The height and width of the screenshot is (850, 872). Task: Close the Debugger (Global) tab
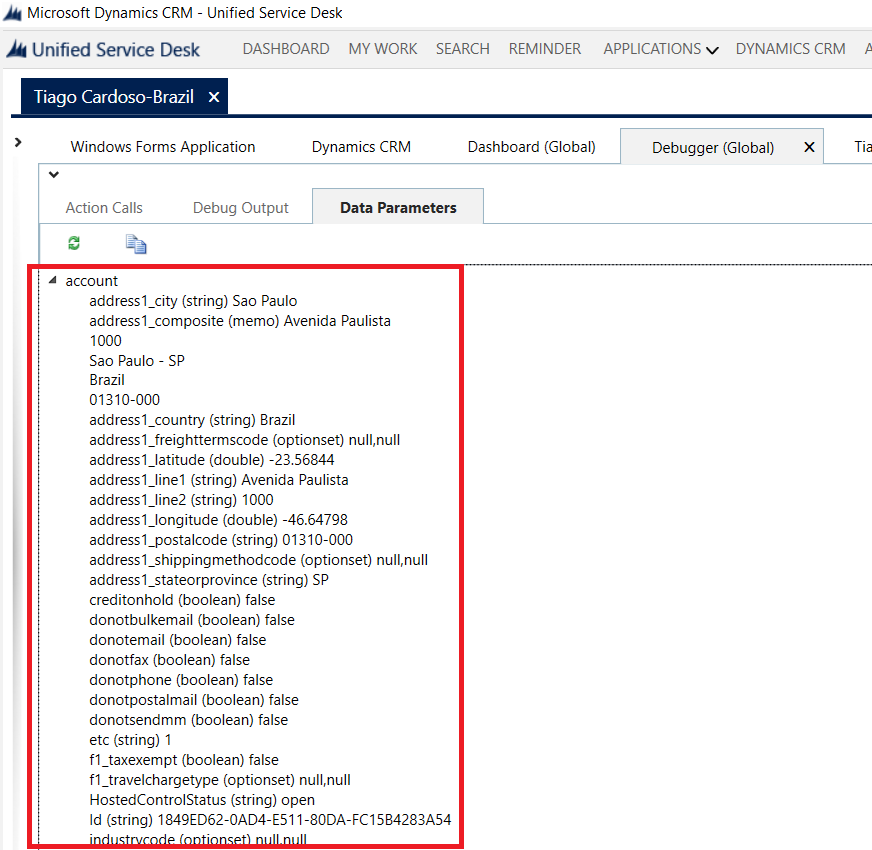808,147
